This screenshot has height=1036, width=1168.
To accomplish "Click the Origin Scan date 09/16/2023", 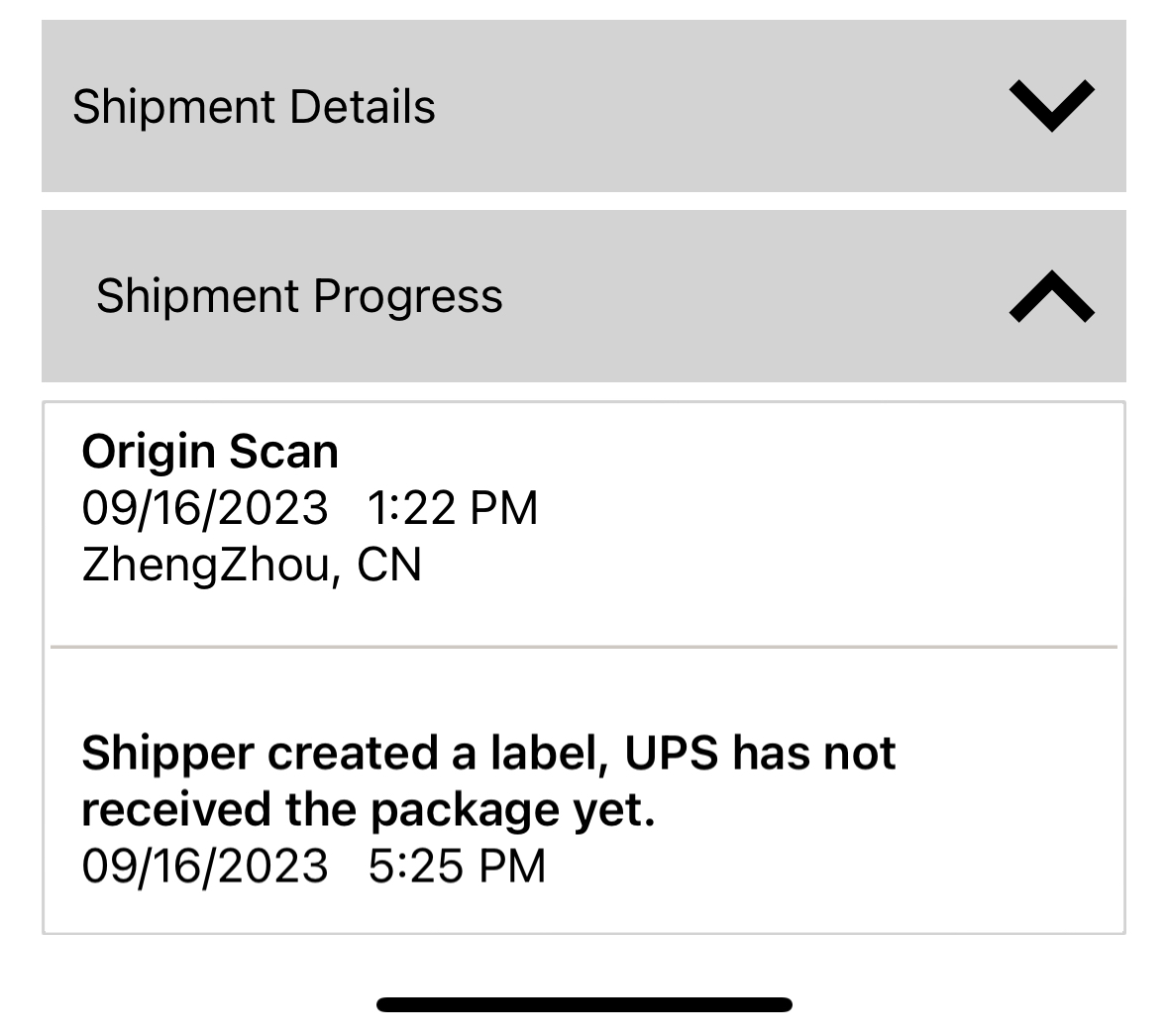I will point(205,508).
